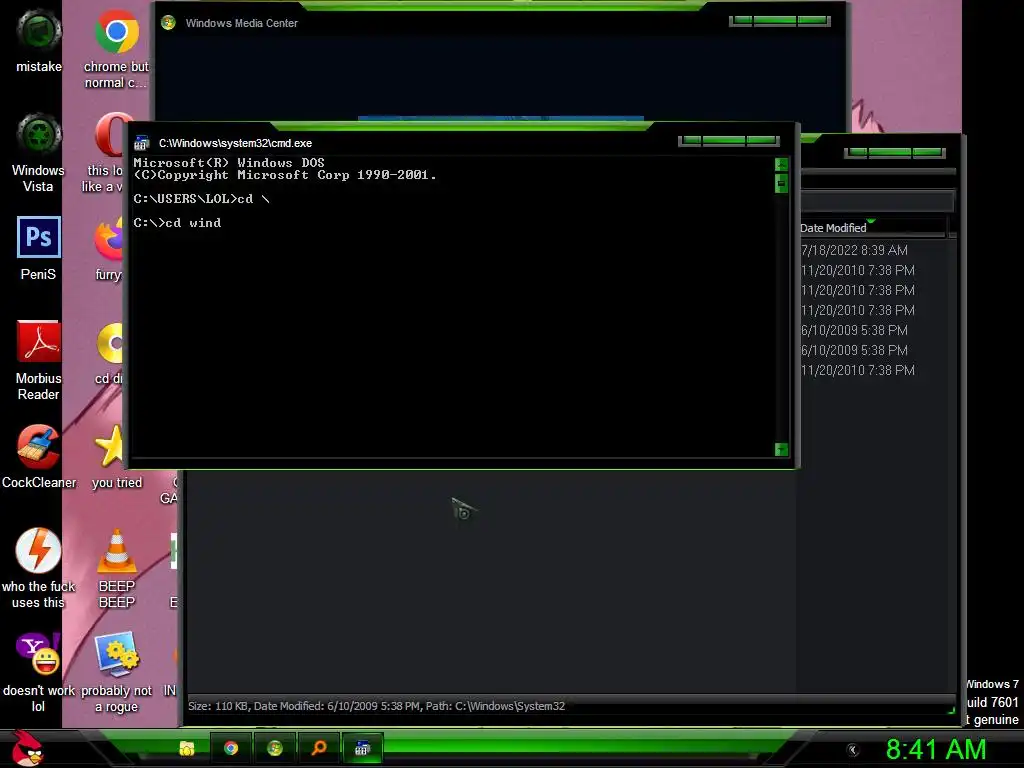Click inside the cmd console at 'cd wind'
1024x768 pixels.
pos(193,223)
